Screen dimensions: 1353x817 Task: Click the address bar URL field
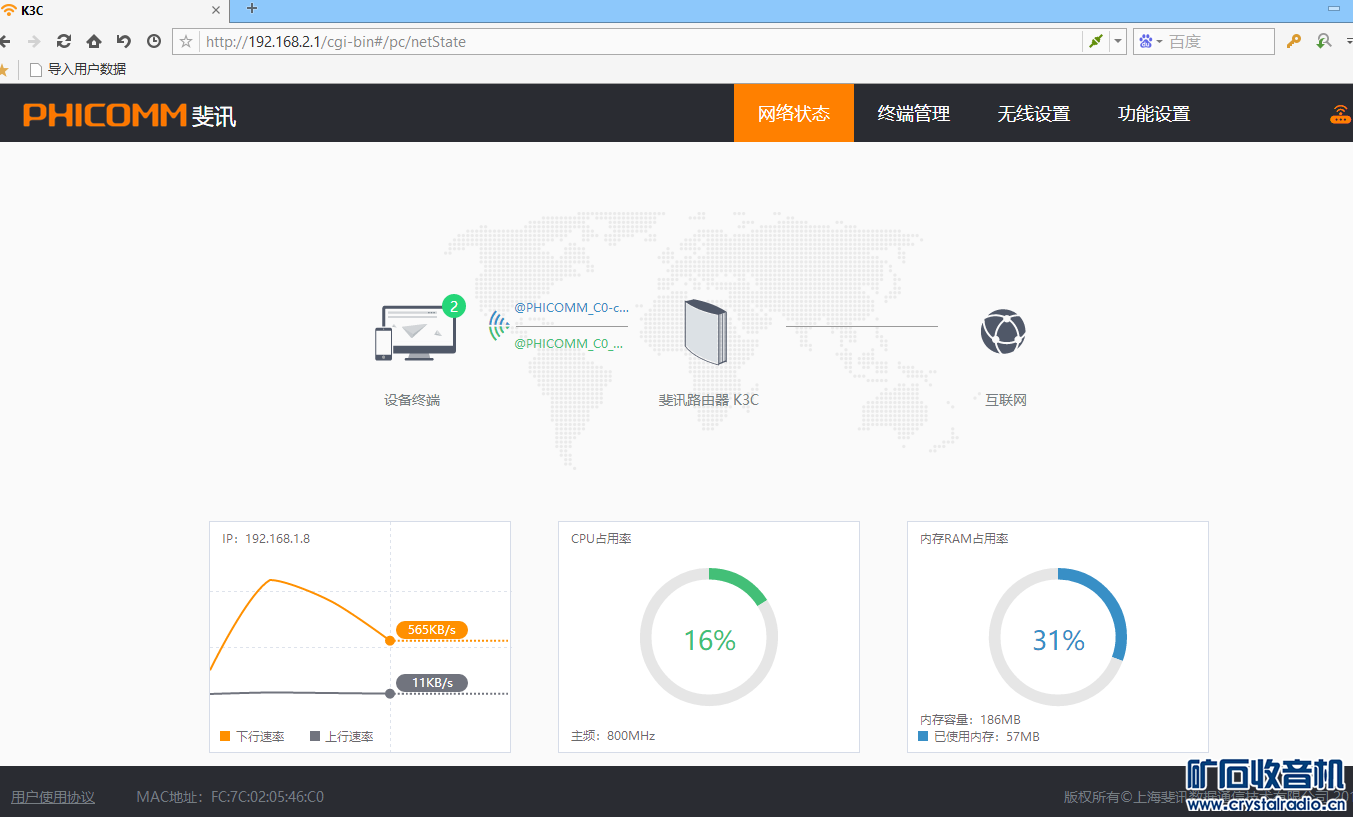coord(642,41)
